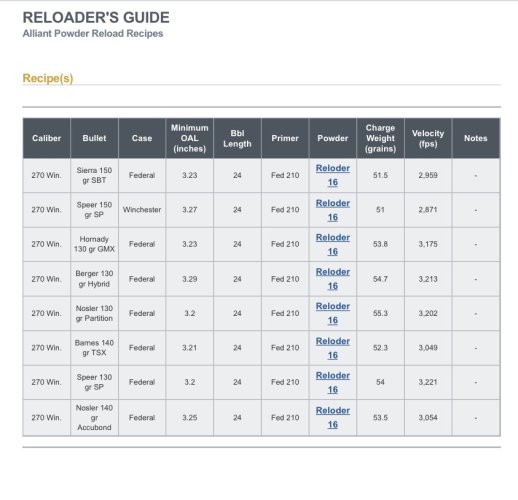Click the Recipe(s) section heading

click(x=48, y=78)
